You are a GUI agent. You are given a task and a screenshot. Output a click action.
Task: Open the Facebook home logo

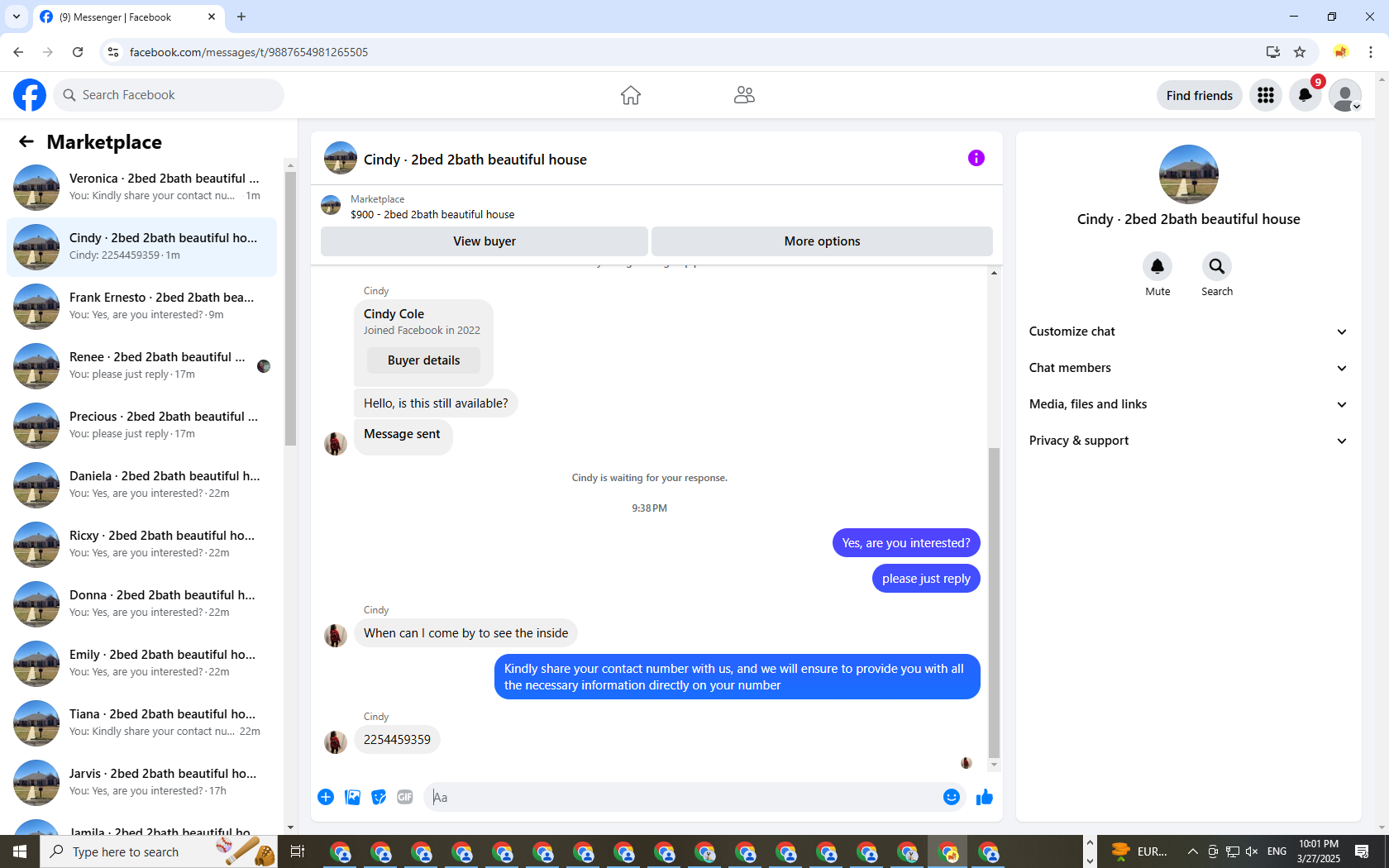[30, 95]
